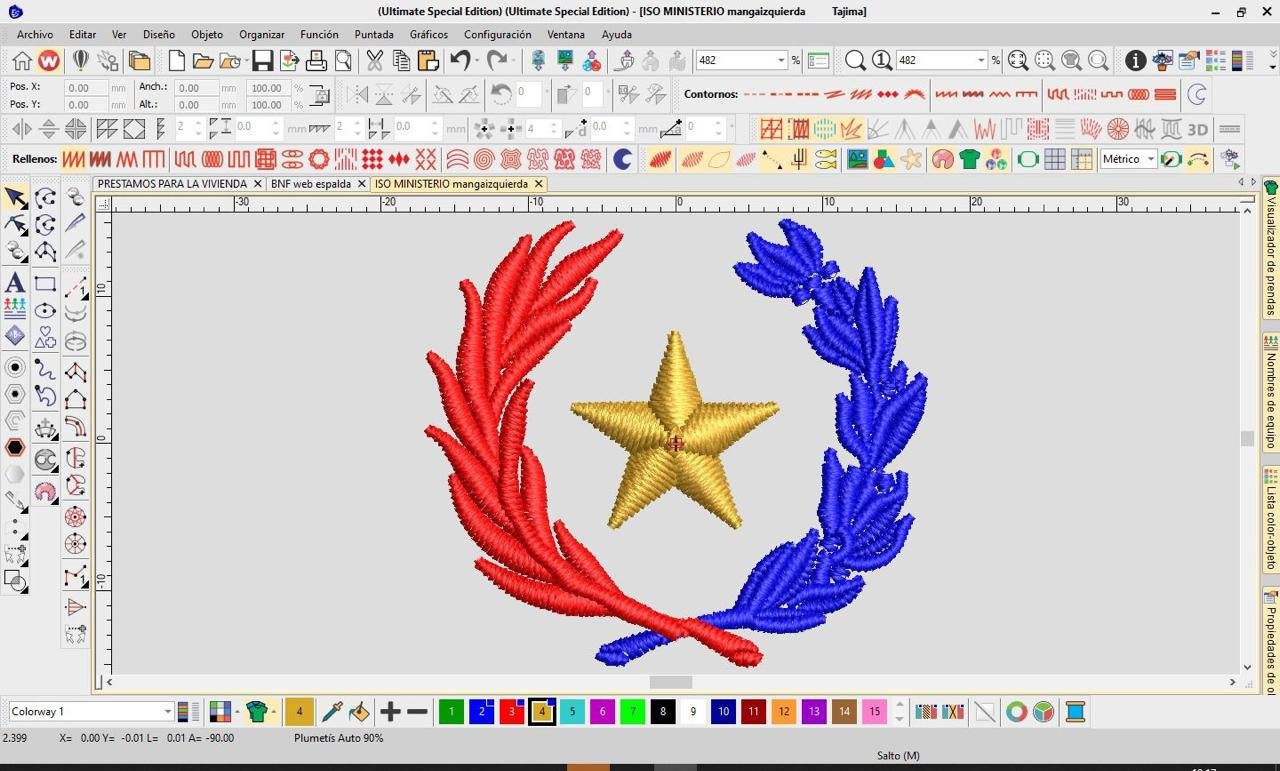The width and height of the screenshot is (1280, 771).
Task: Click the Pos. X input field
Action: [x=86, y=88]
